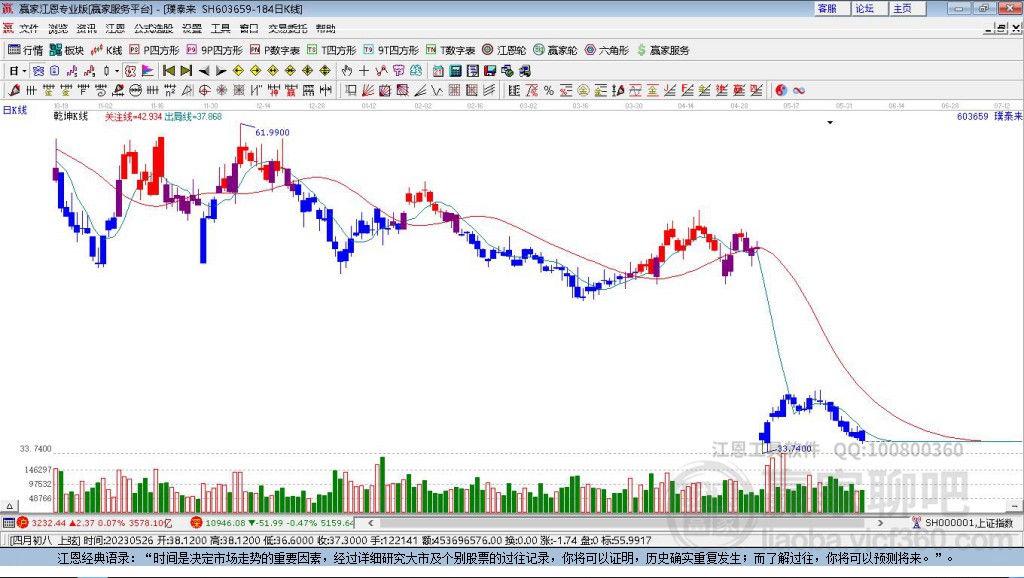The width and height of the screenshot is (1024, 578).
Task: Open the 文件 menu
Action: pos(29,28)
